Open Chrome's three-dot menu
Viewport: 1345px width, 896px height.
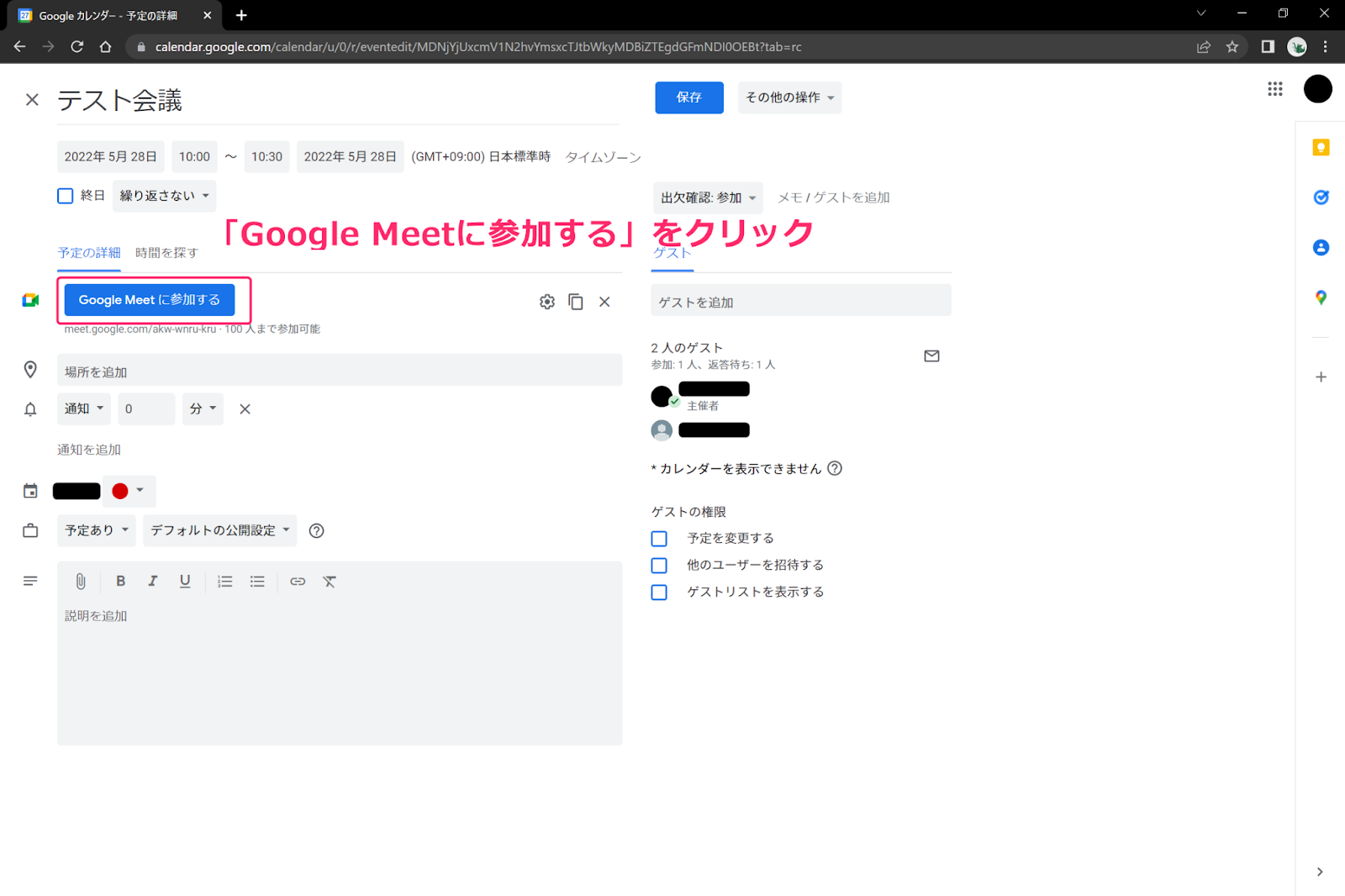(1326, 47)
